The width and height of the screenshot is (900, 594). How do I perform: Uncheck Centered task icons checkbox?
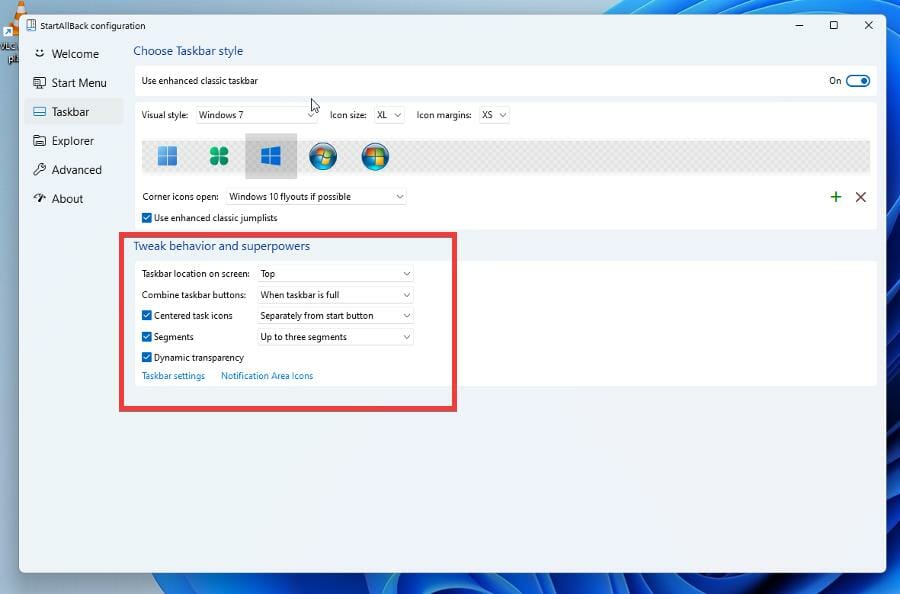click(146, 315)
